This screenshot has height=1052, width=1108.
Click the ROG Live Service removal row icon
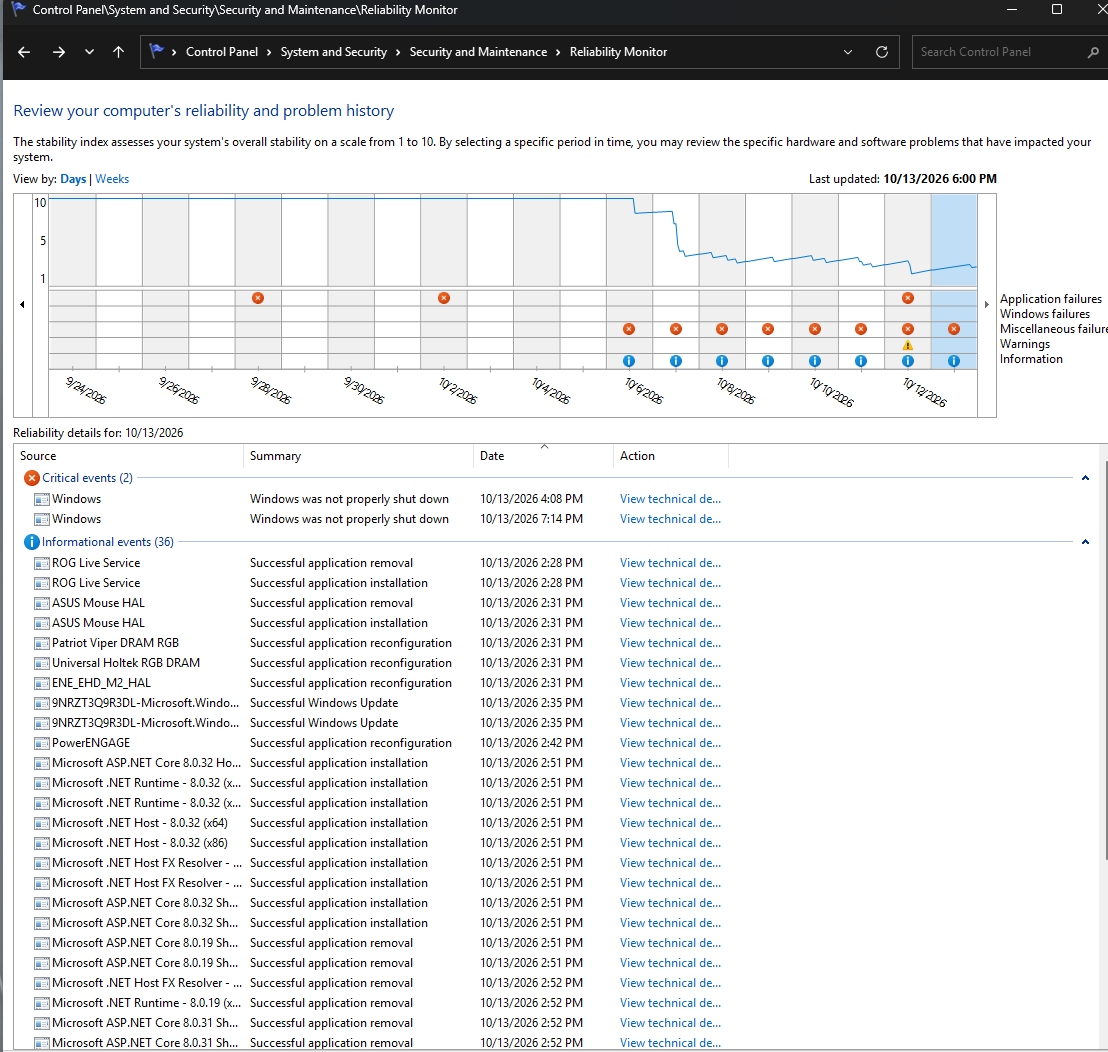pos(42,563)
